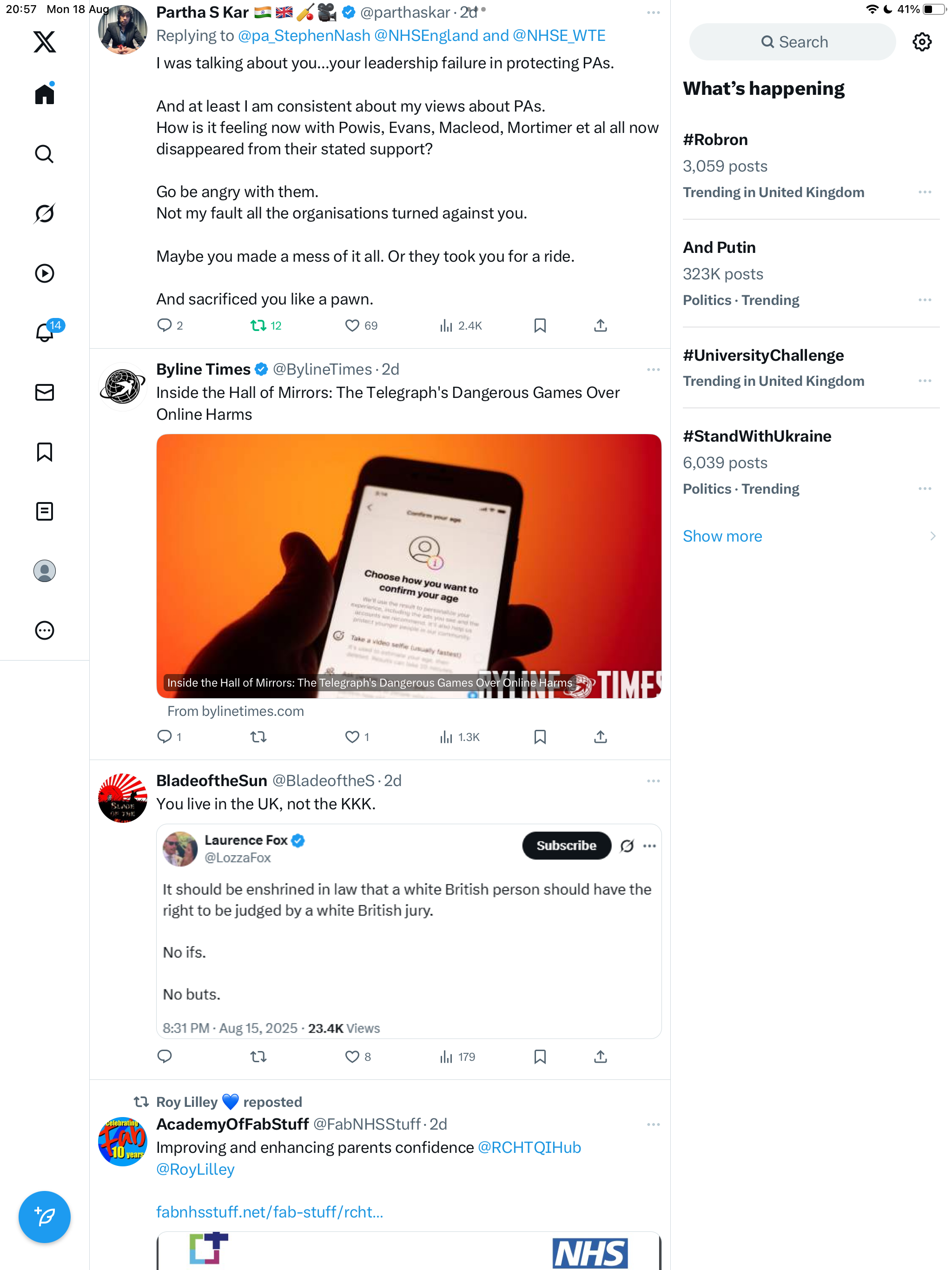Open the Grok icon in the sidebar

pos(44,213)
